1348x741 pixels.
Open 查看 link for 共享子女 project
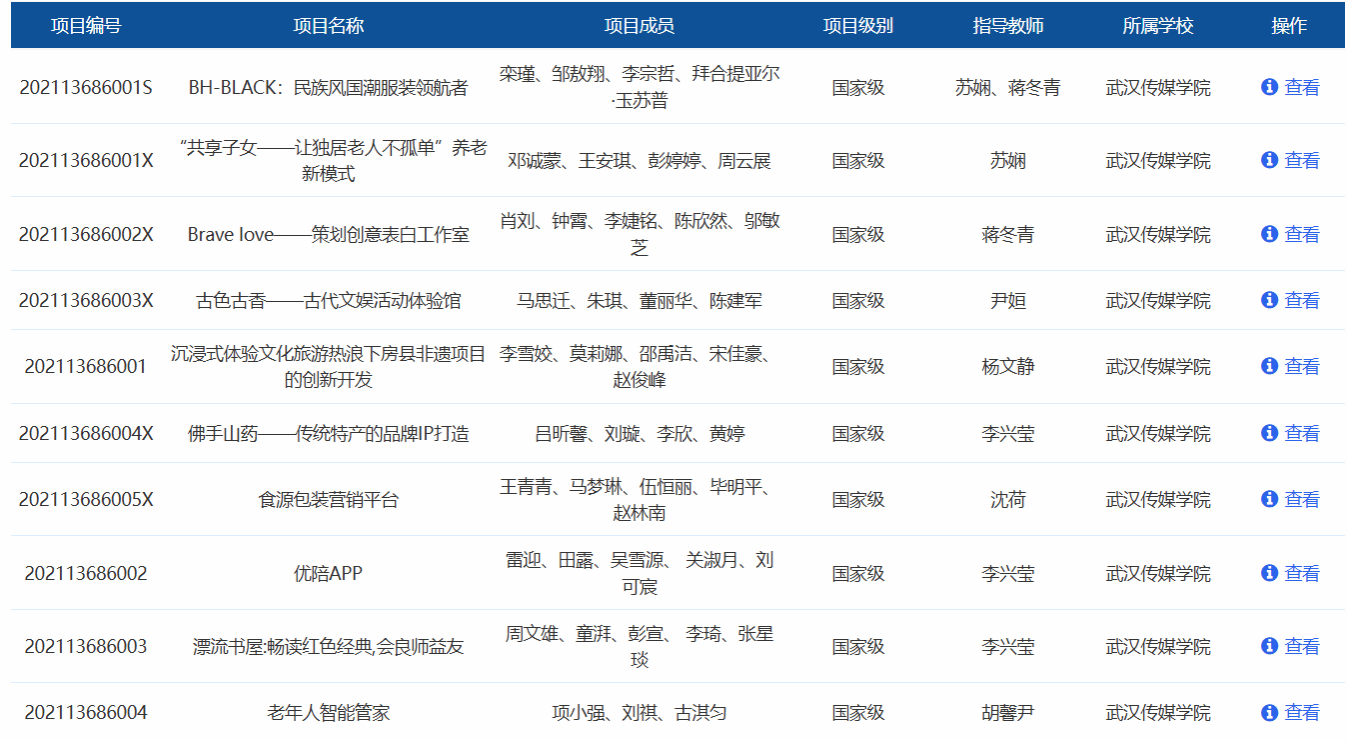pos(1301,160)
